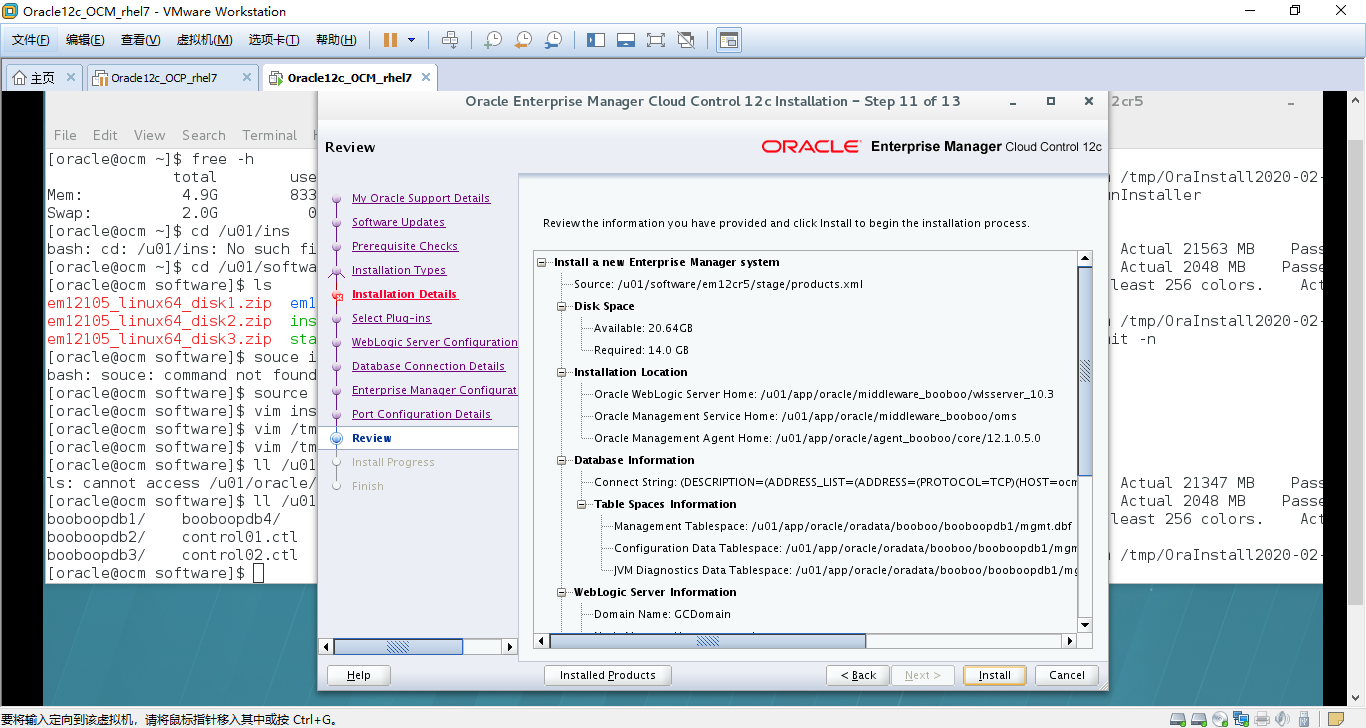Image resolution: width=1366 pixels, height=728 pixels.
Task: Open the 文件(F) menu
Action: click(31, 40)
